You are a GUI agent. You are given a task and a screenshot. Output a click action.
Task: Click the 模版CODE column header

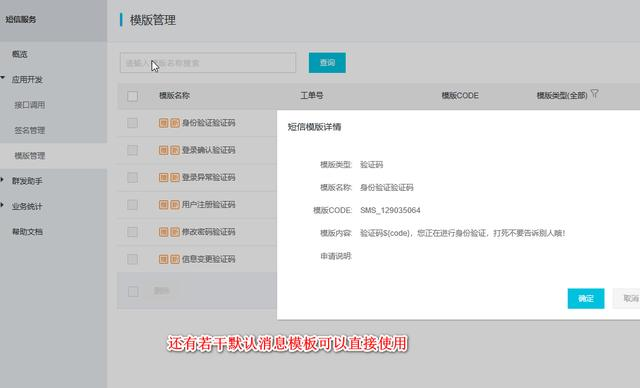460,95
